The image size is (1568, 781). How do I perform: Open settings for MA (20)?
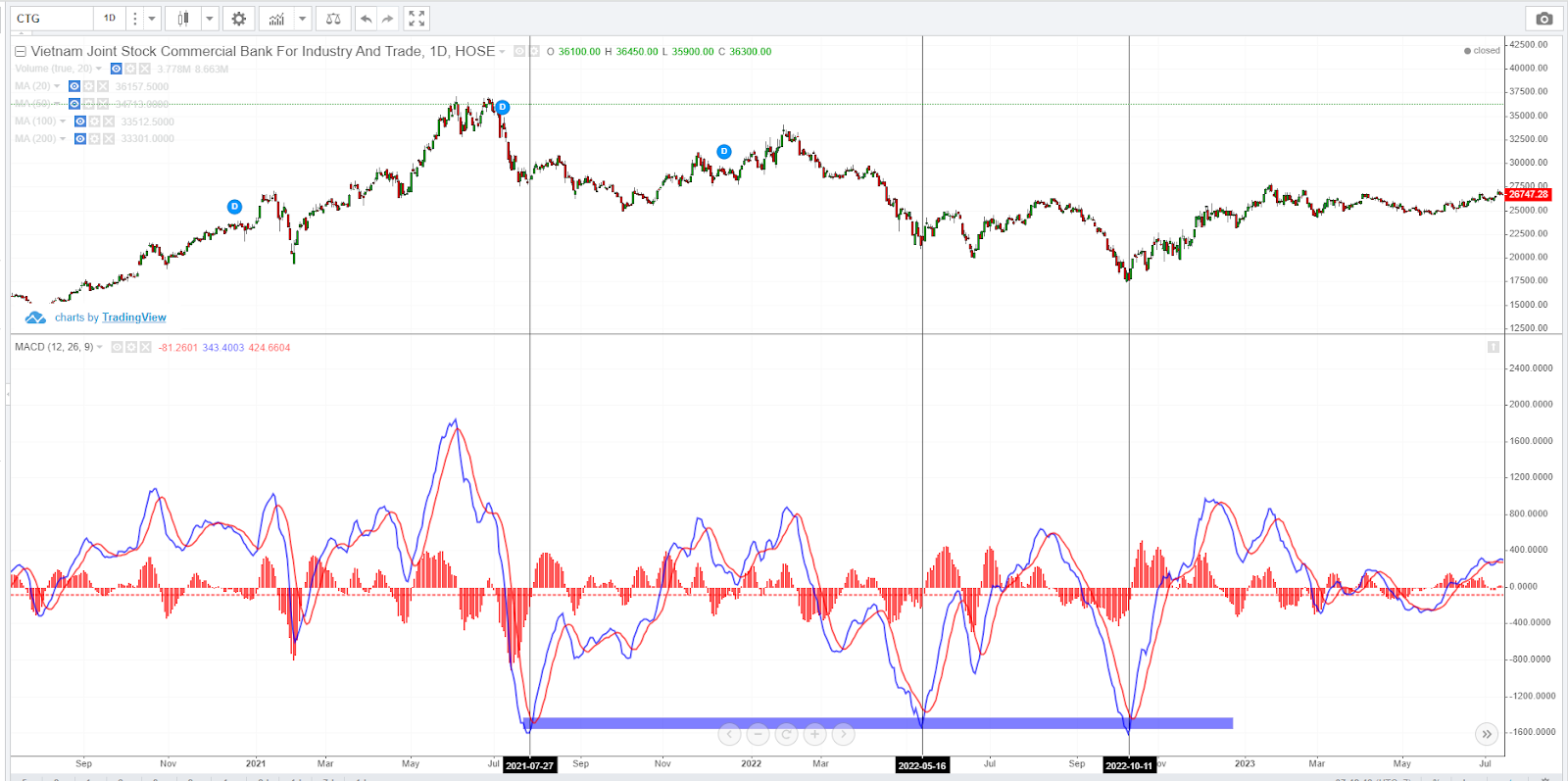click(x=88, y=86)
